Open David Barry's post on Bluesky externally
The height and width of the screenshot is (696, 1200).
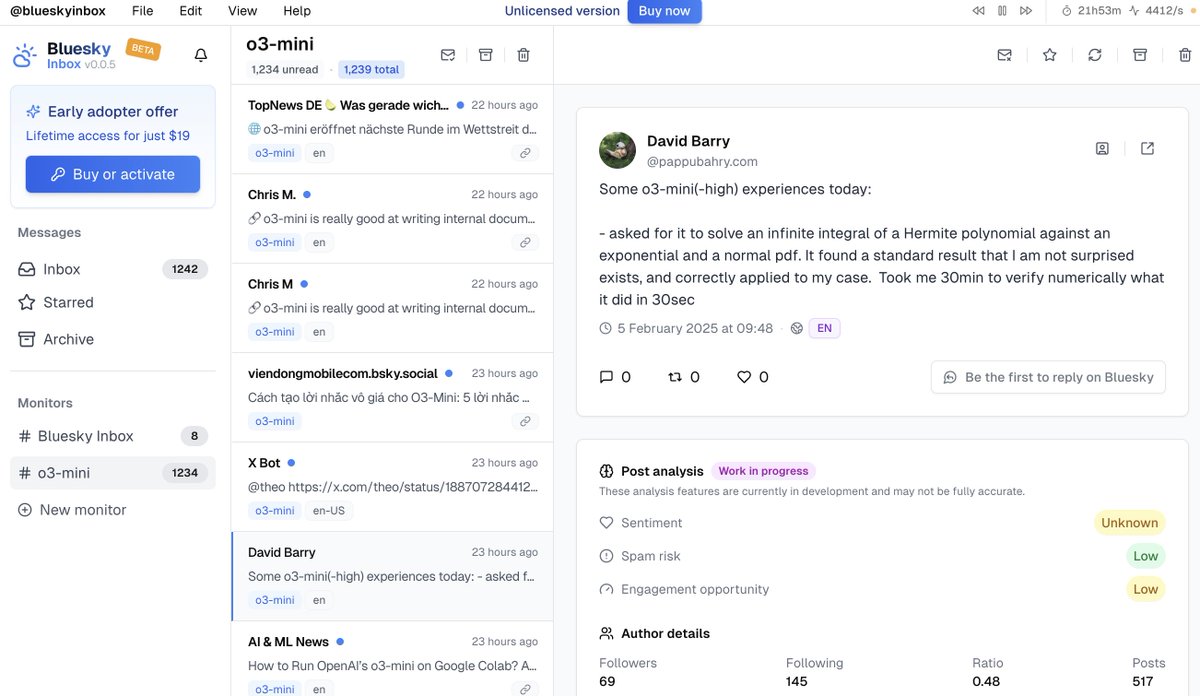(x=1147, y=147)
